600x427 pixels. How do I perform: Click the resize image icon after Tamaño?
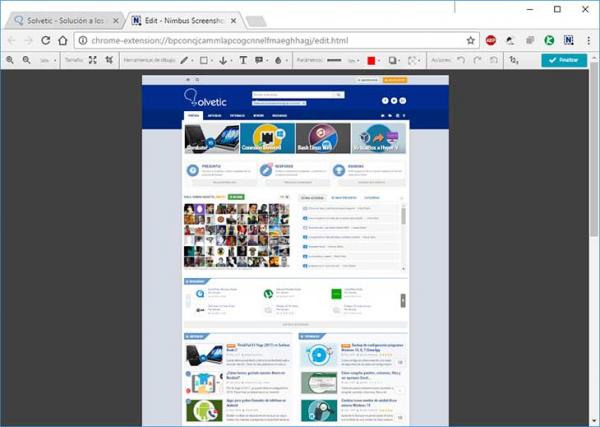(x=93, y=60)
